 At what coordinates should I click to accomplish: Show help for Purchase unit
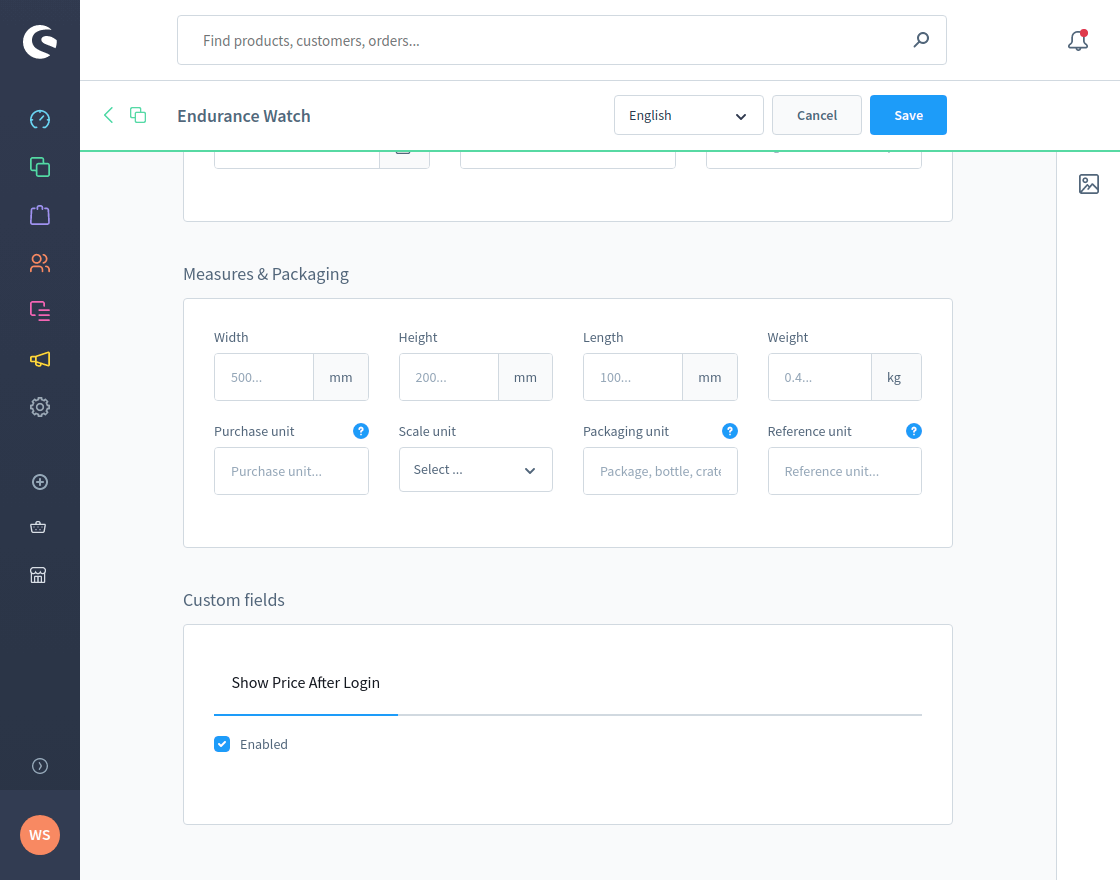361,431
